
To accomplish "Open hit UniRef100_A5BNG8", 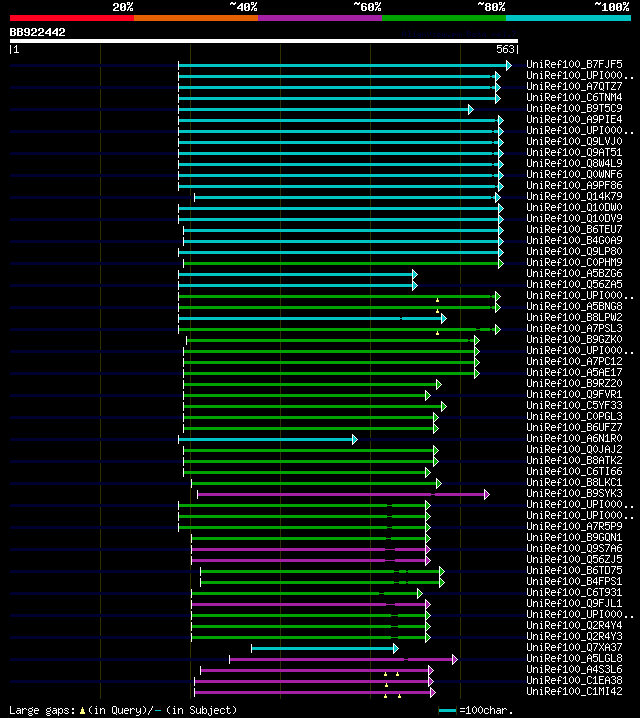I will [x=574, y=306].
